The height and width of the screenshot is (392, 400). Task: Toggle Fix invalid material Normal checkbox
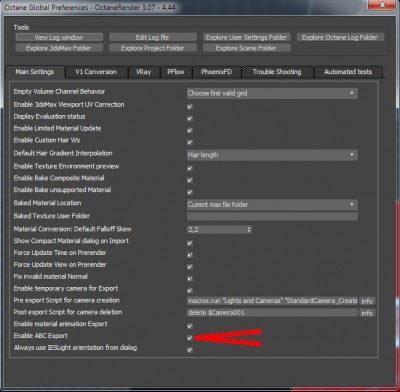tap(190, 279)
